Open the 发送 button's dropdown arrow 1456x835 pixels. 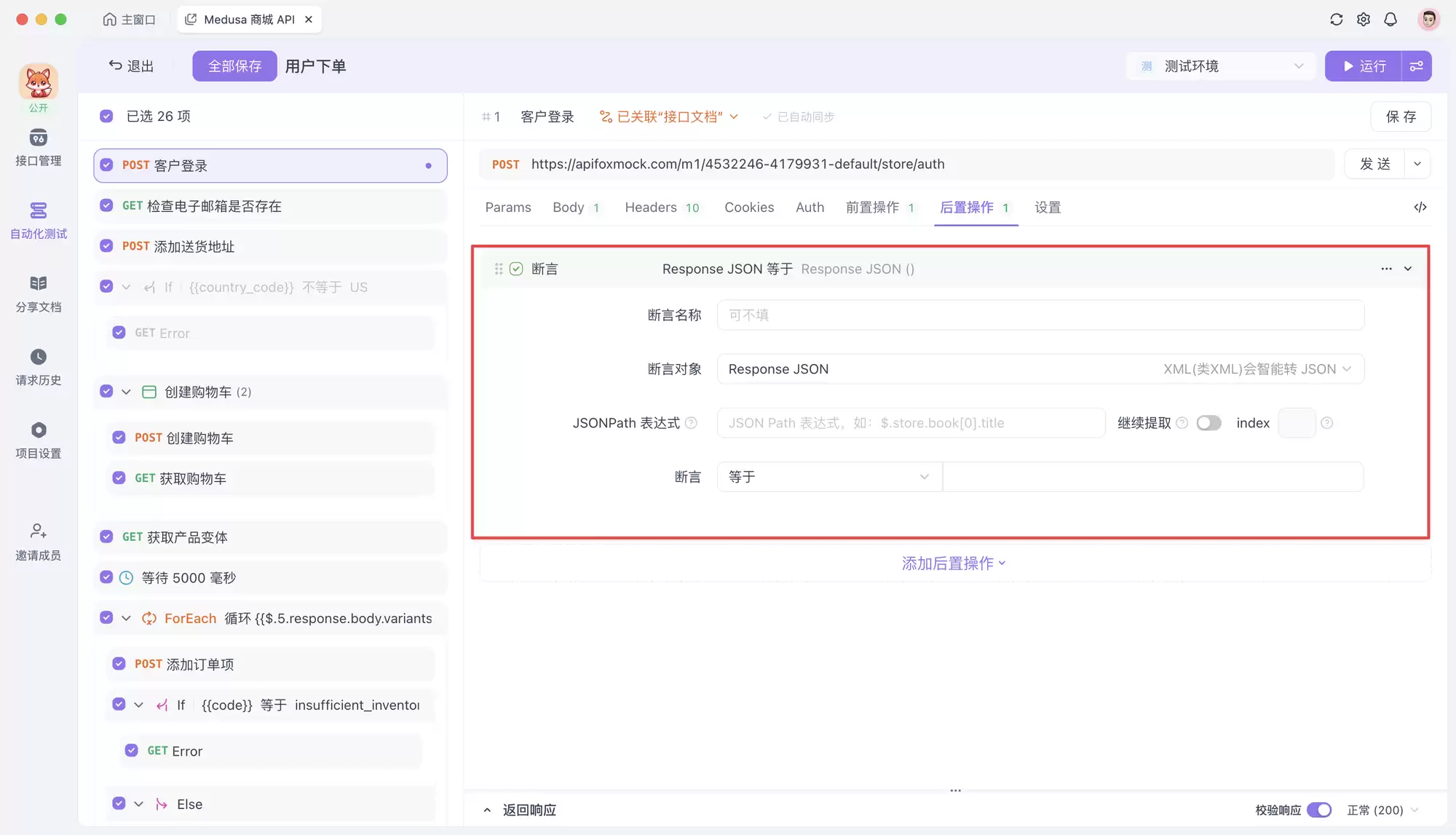tap(1417, 164)
